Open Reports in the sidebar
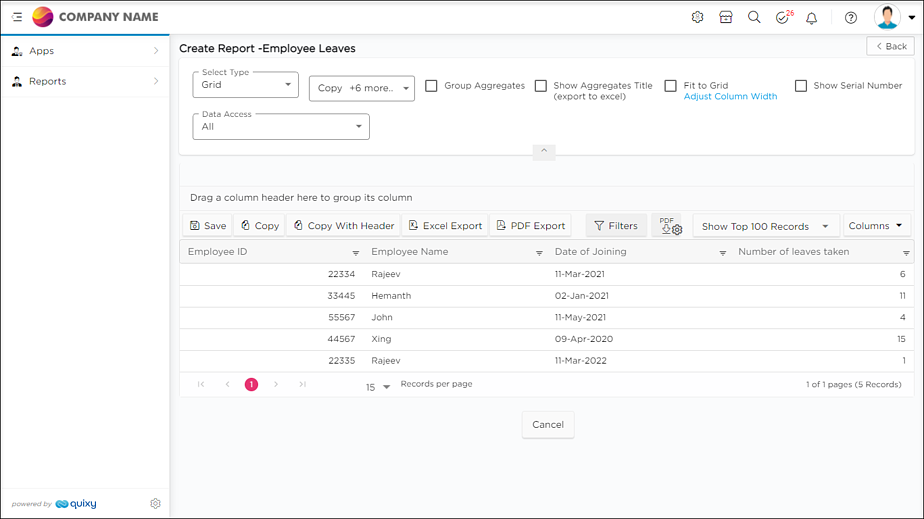 pos(85,81)
